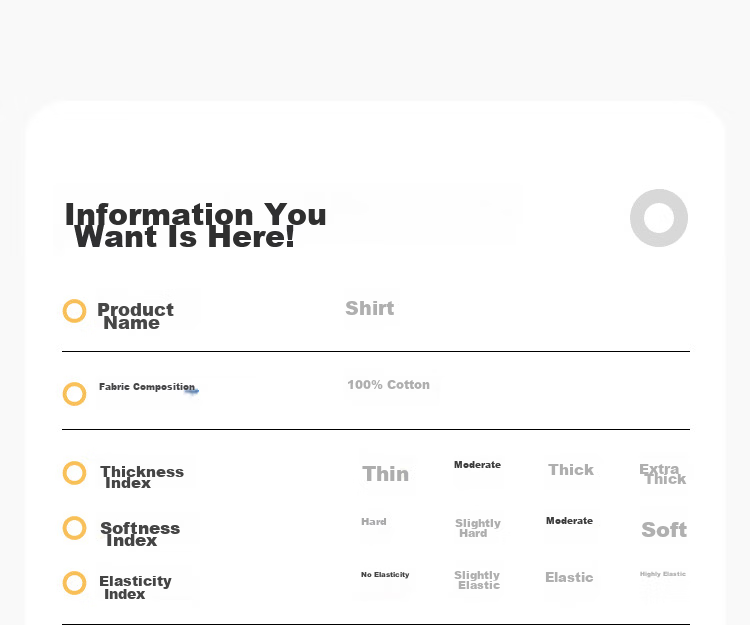Select the 'Extra Thick' option

point(662,474)
